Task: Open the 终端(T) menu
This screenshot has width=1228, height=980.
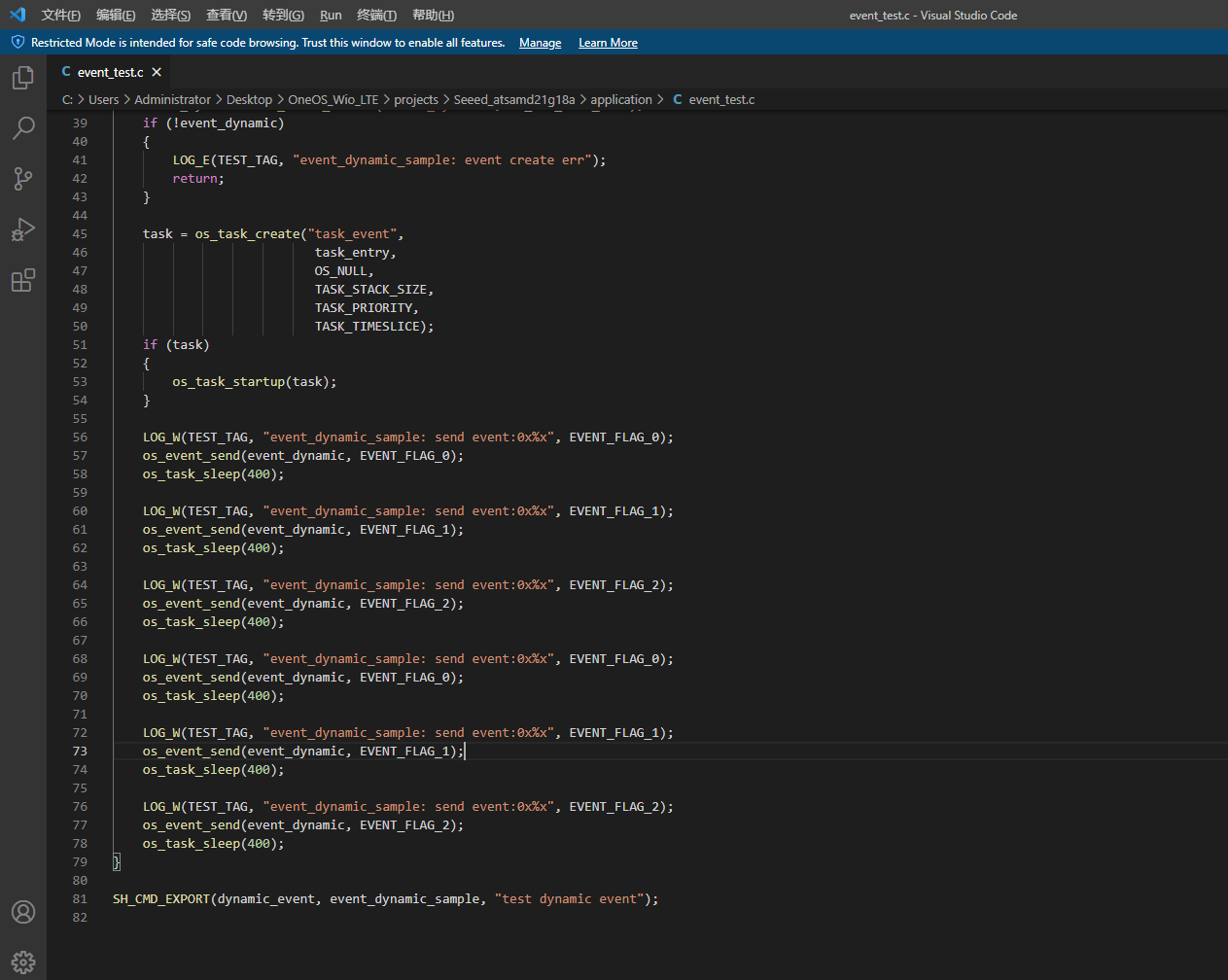Action: click(x=376, y=15)
